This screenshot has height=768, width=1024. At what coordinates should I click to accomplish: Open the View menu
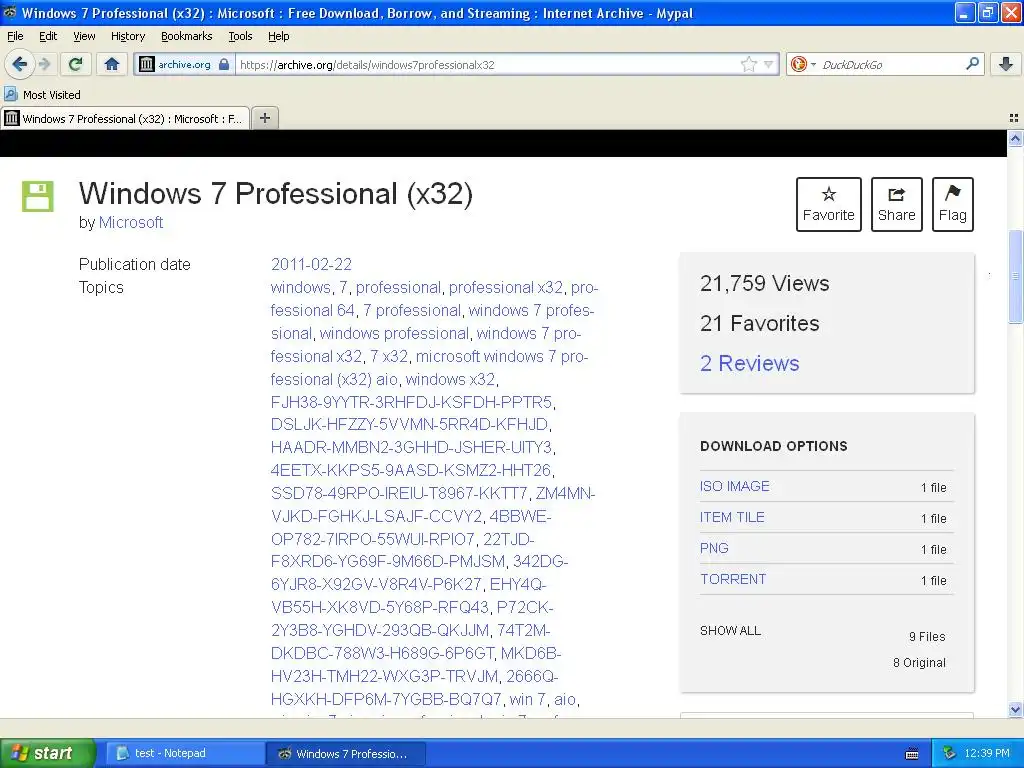point(84,36)
